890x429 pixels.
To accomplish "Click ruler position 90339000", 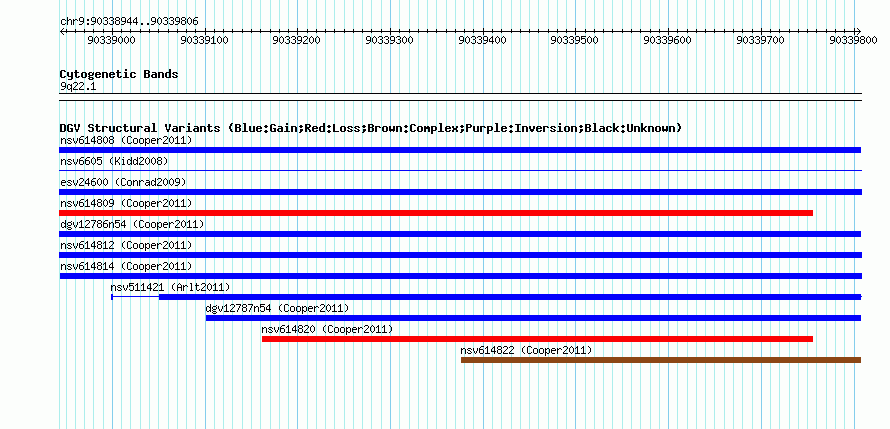I will click(x=111, y=40).
